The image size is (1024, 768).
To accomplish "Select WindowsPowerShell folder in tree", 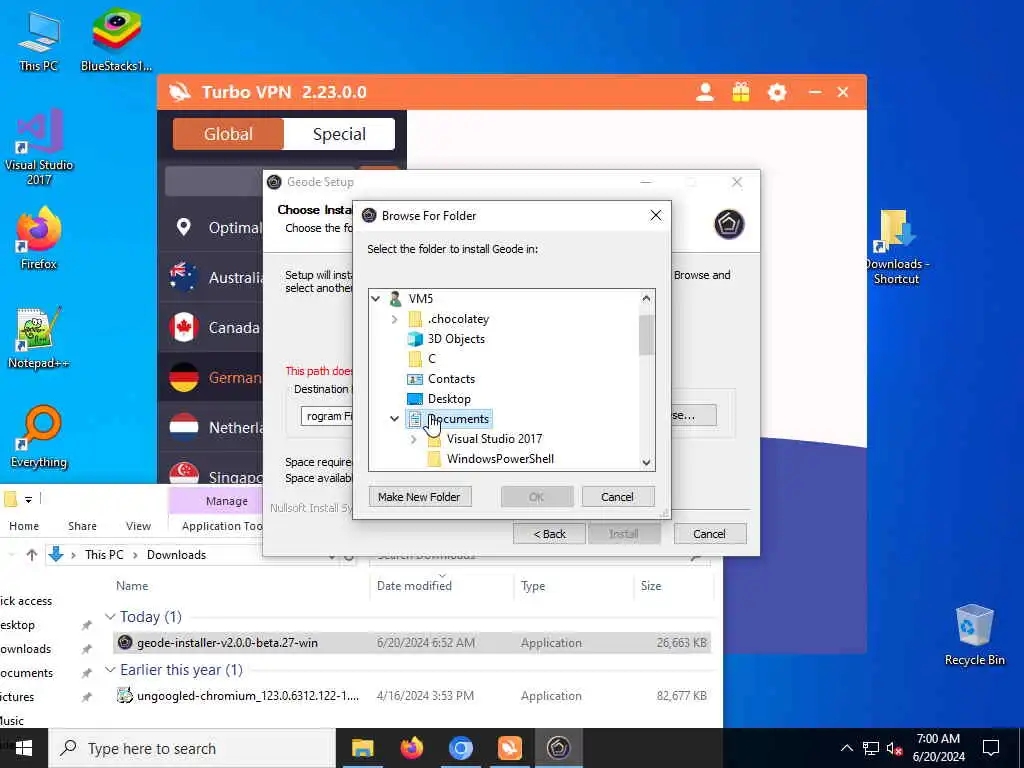I will (500, 459).
